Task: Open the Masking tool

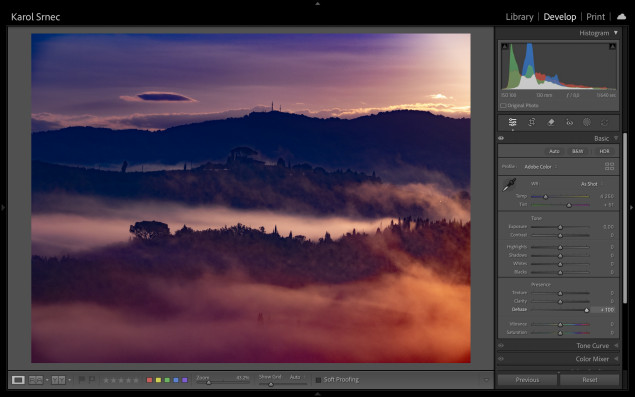Action: coord(586,122)
